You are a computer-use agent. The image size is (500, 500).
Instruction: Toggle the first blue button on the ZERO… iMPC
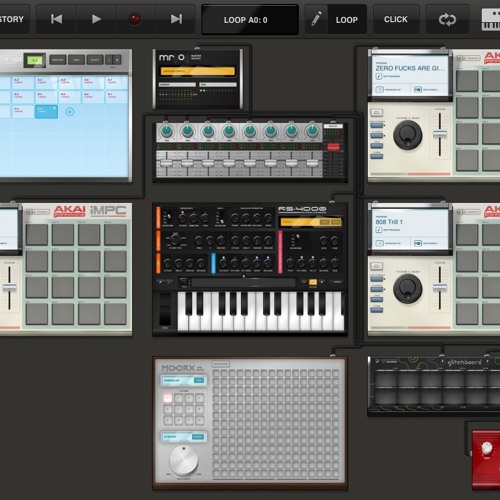(x=377, y=125)
